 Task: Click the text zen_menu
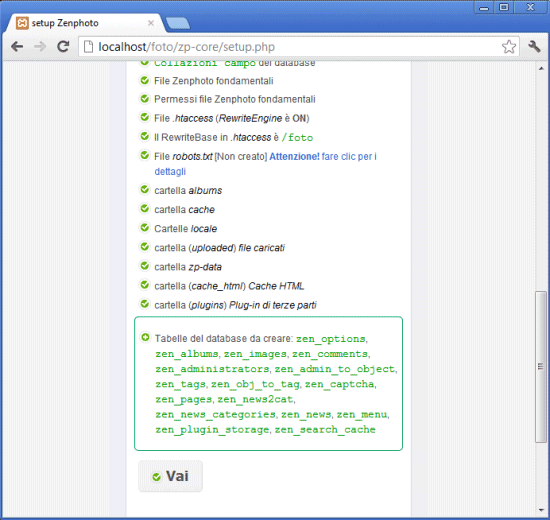click(362, 414)
